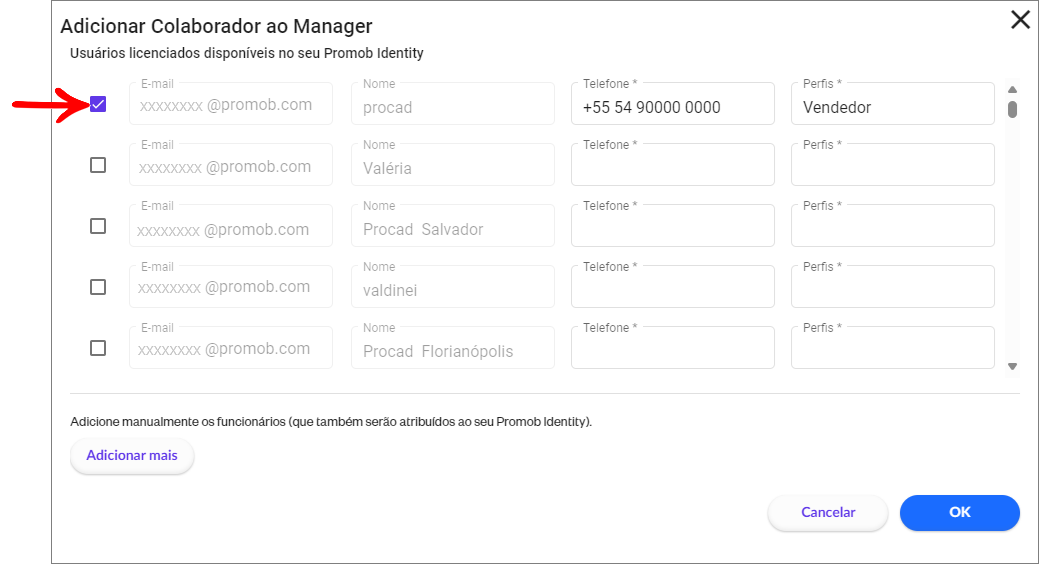This screenshot has width=1041, height=567.
Task: Click the Telefone field for Procad Salvador
Action: 673,226
